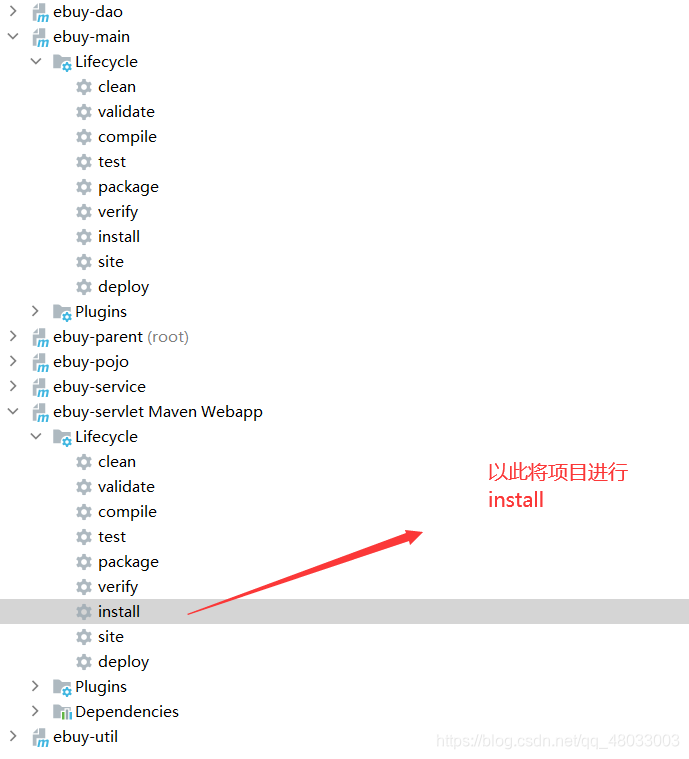Click the Dependencies library icon
This screenshot has height=759, width=689.
(62, 712)
